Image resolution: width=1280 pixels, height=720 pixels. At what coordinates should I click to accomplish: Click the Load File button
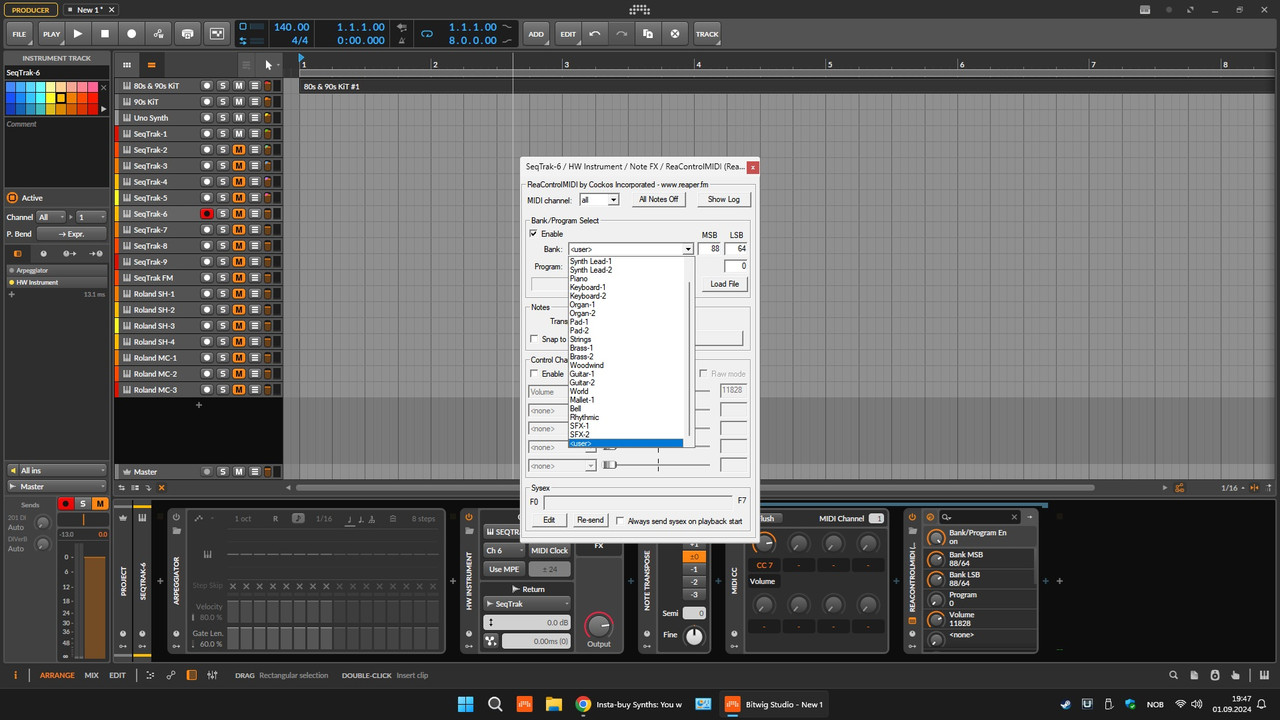725,284
